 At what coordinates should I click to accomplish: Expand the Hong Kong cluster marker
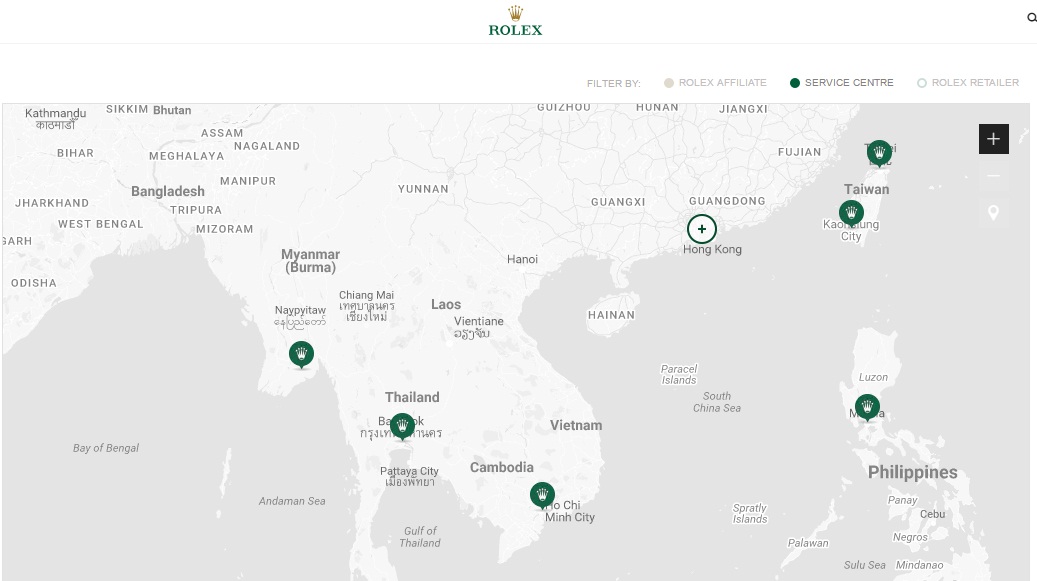point(702,229)
